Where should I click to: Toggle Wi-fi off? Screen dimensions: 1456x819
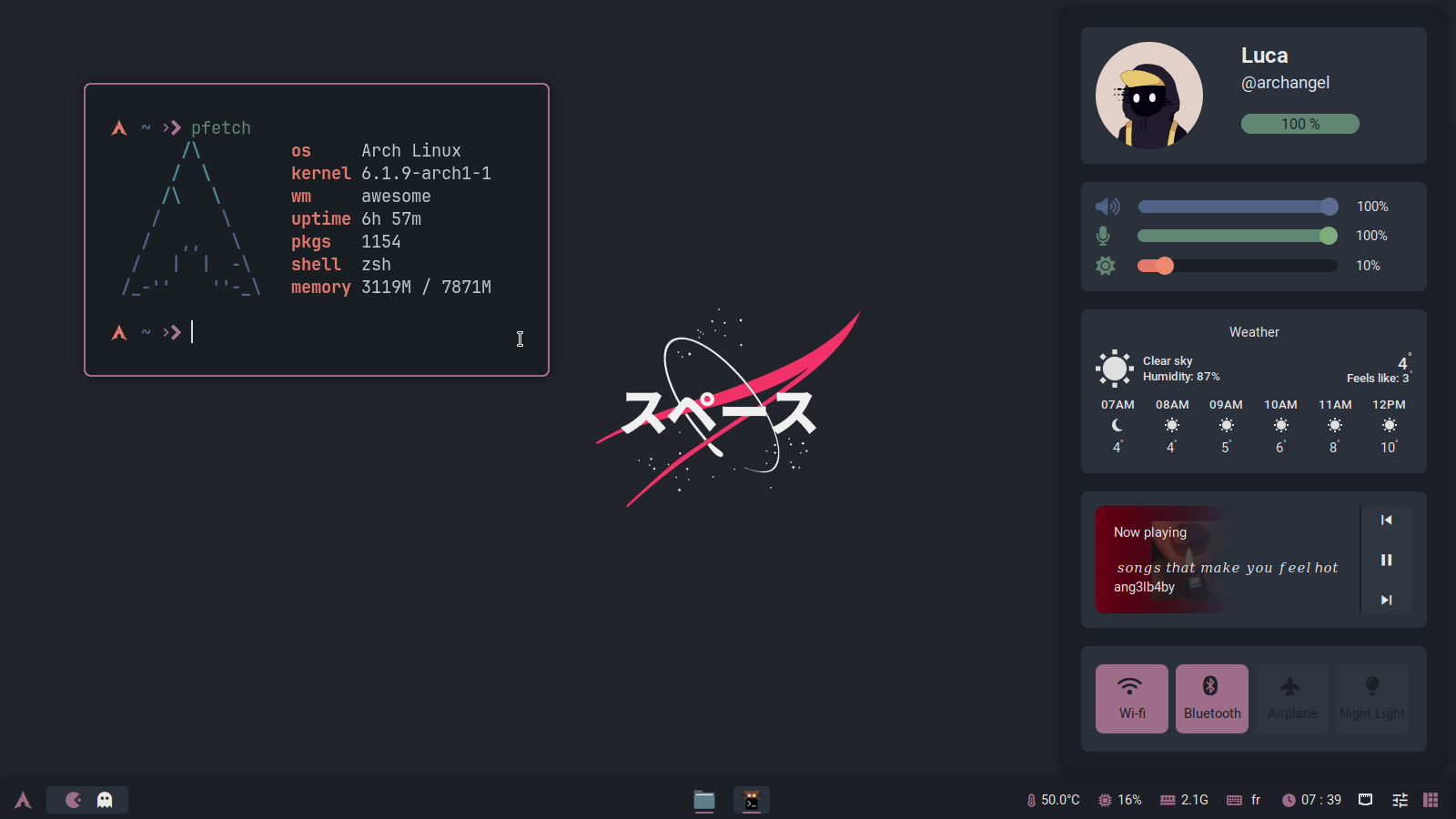(1132, 699)
